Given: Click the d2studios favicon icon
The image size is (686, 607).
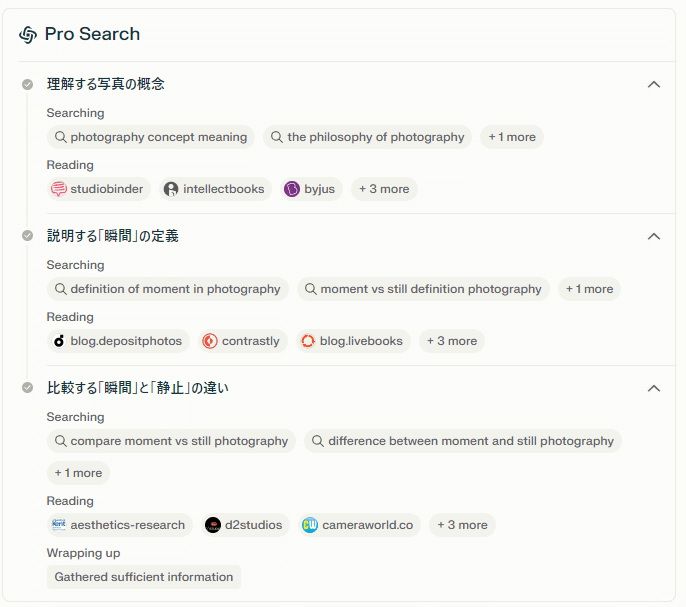Looking at the screenshot, I should tap(213, 525).
